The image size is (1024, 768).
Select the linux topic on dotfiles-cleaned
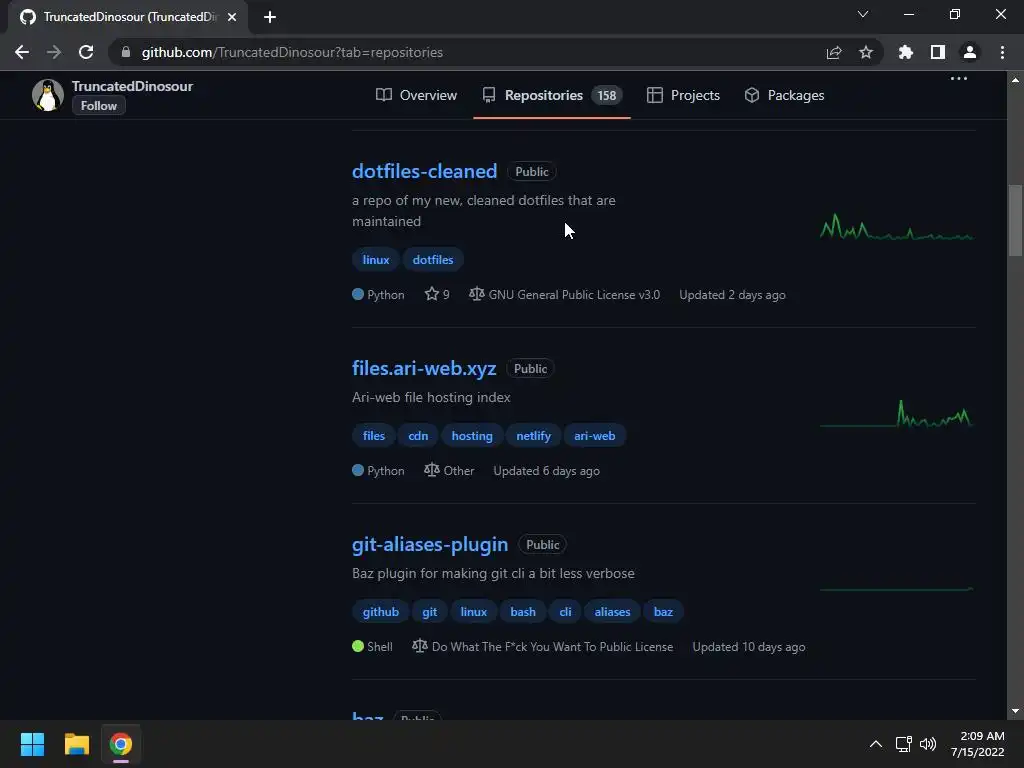pyautogui.click(x=376, y=260)
